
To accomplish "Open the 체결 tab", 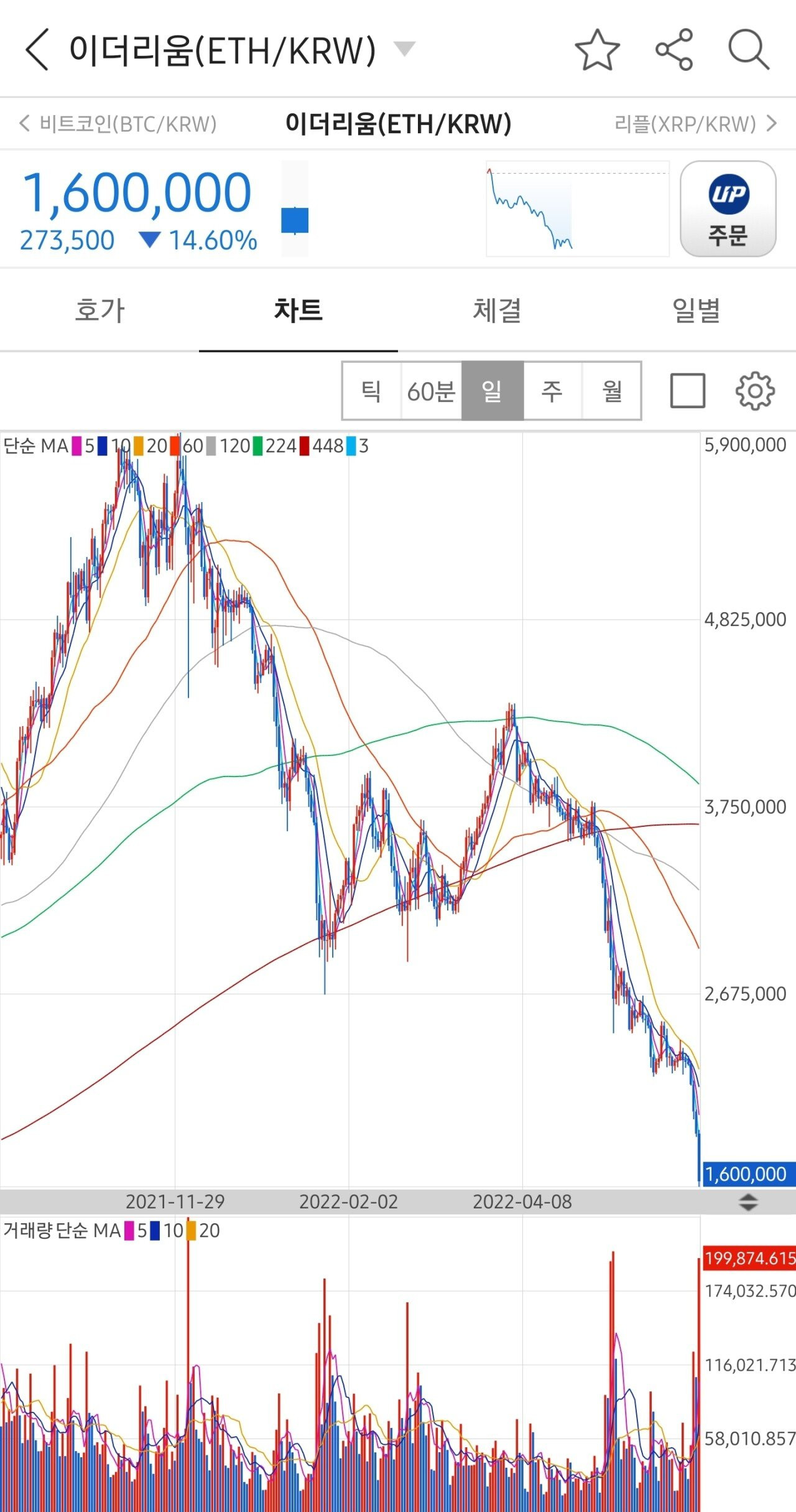I will pyautogui.click(x=497, y=310).
